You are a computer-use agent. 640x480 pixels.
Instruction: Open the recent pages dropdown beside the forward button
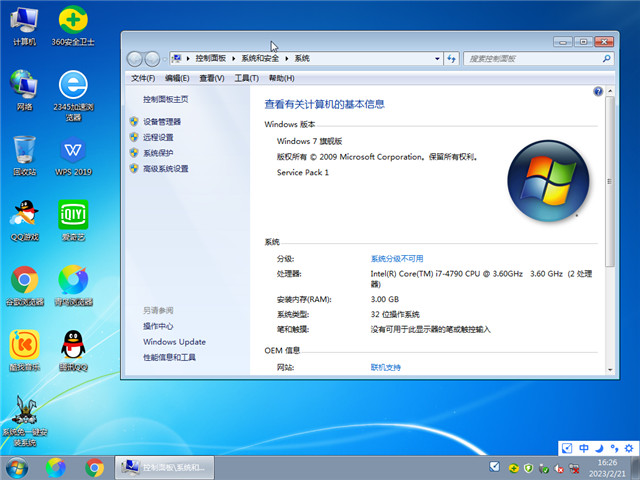pyautogui.click(x=164, y=59)
